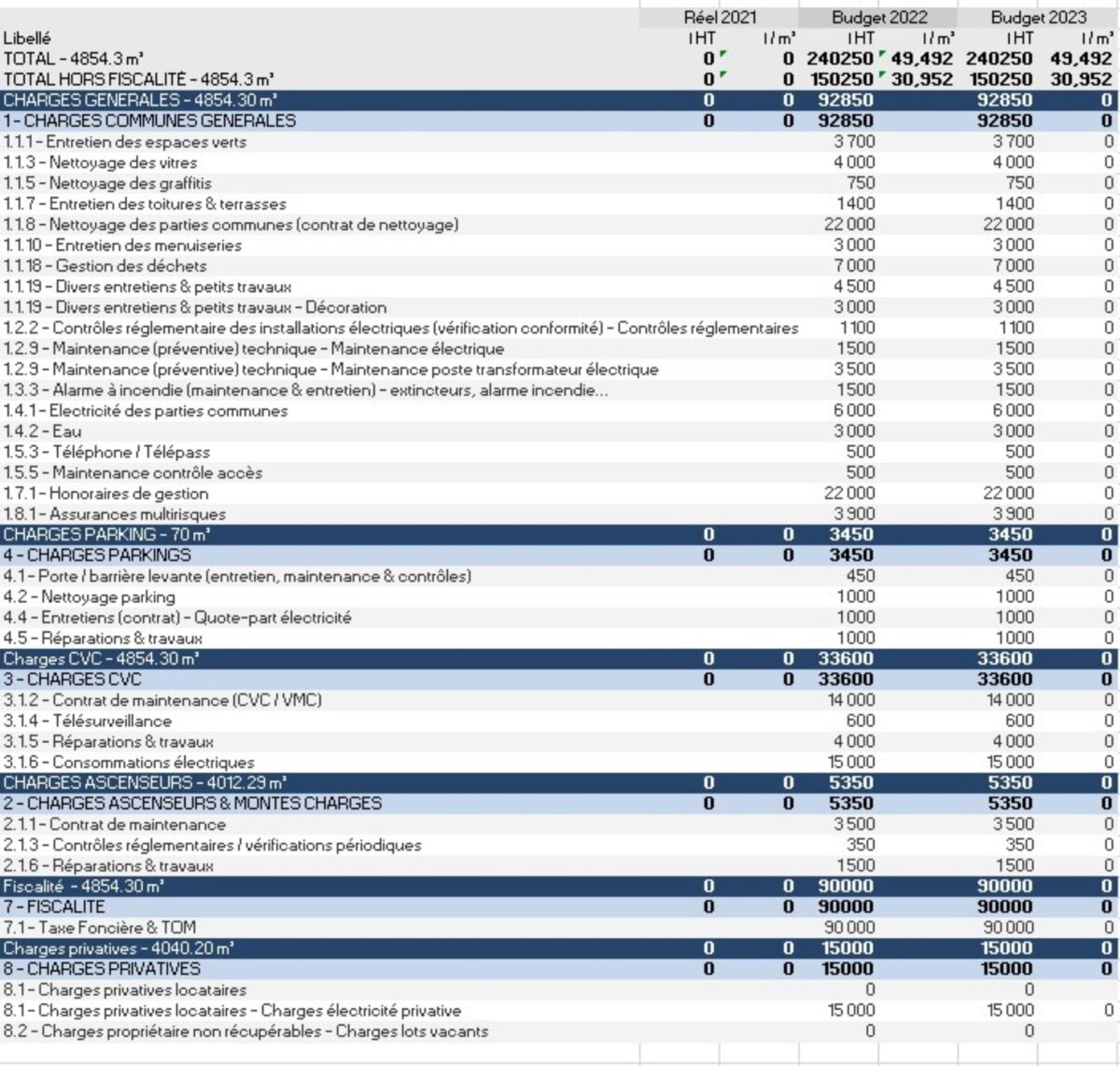Viewport: 1120px width, 1066px height.
Task: Select the TOTAL HORS FISCALITÉ row label
Action: tap(138, 79)
